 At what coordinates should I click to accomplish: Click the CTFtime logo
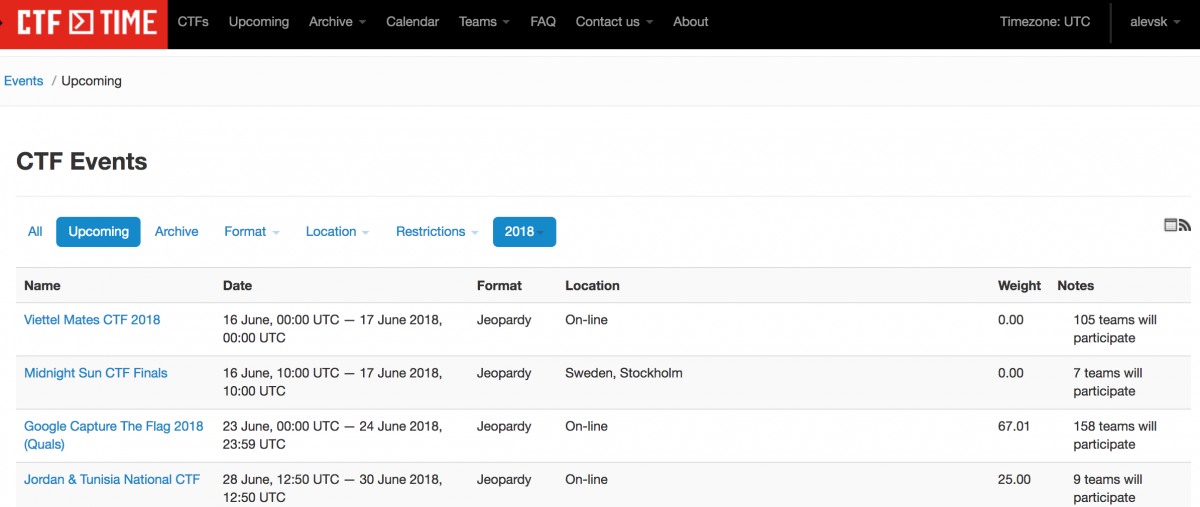(84, 22)
